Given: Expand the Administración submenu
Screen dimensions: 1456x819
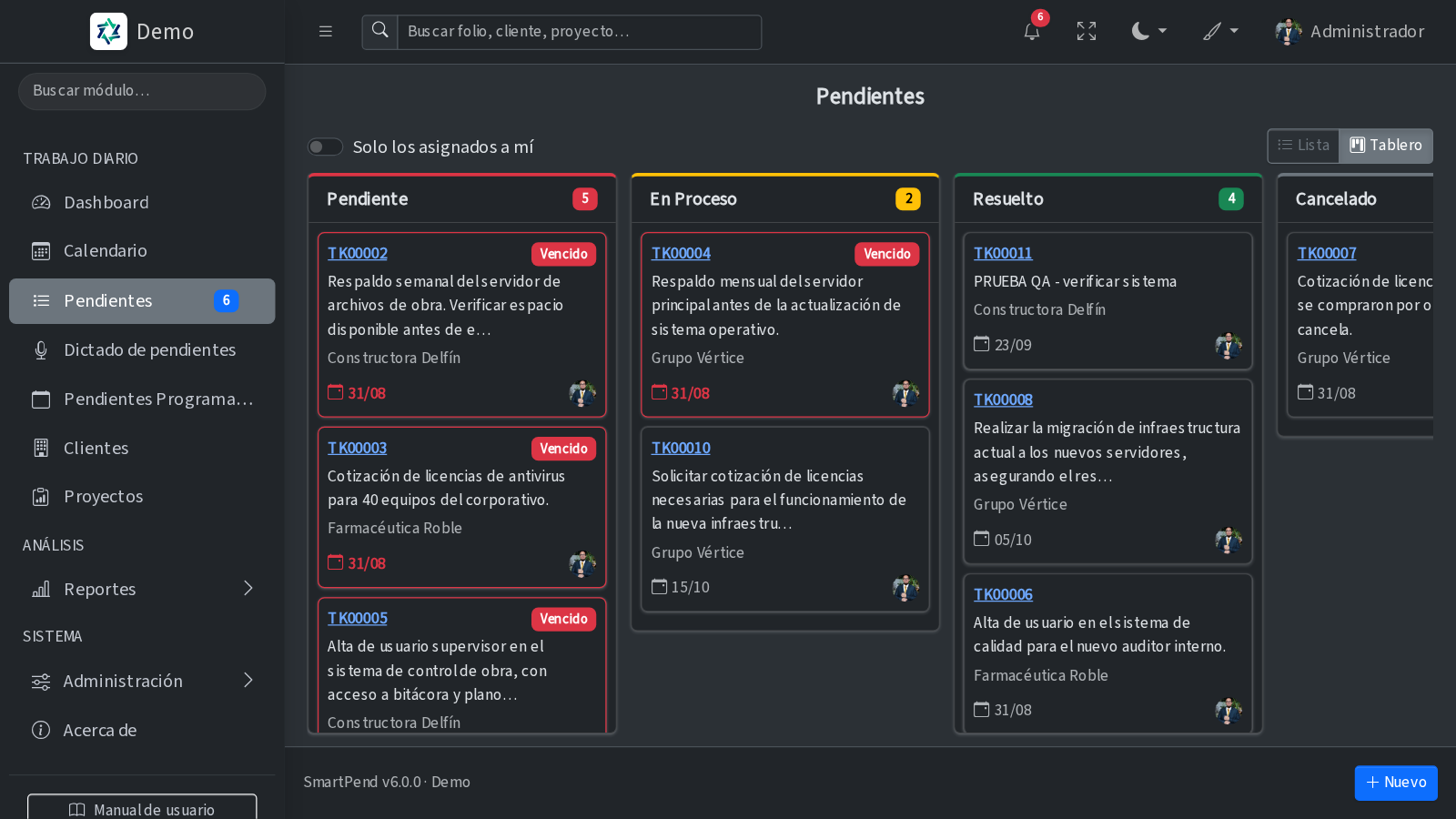Looking at the screenshot, I should pos(142,682).
